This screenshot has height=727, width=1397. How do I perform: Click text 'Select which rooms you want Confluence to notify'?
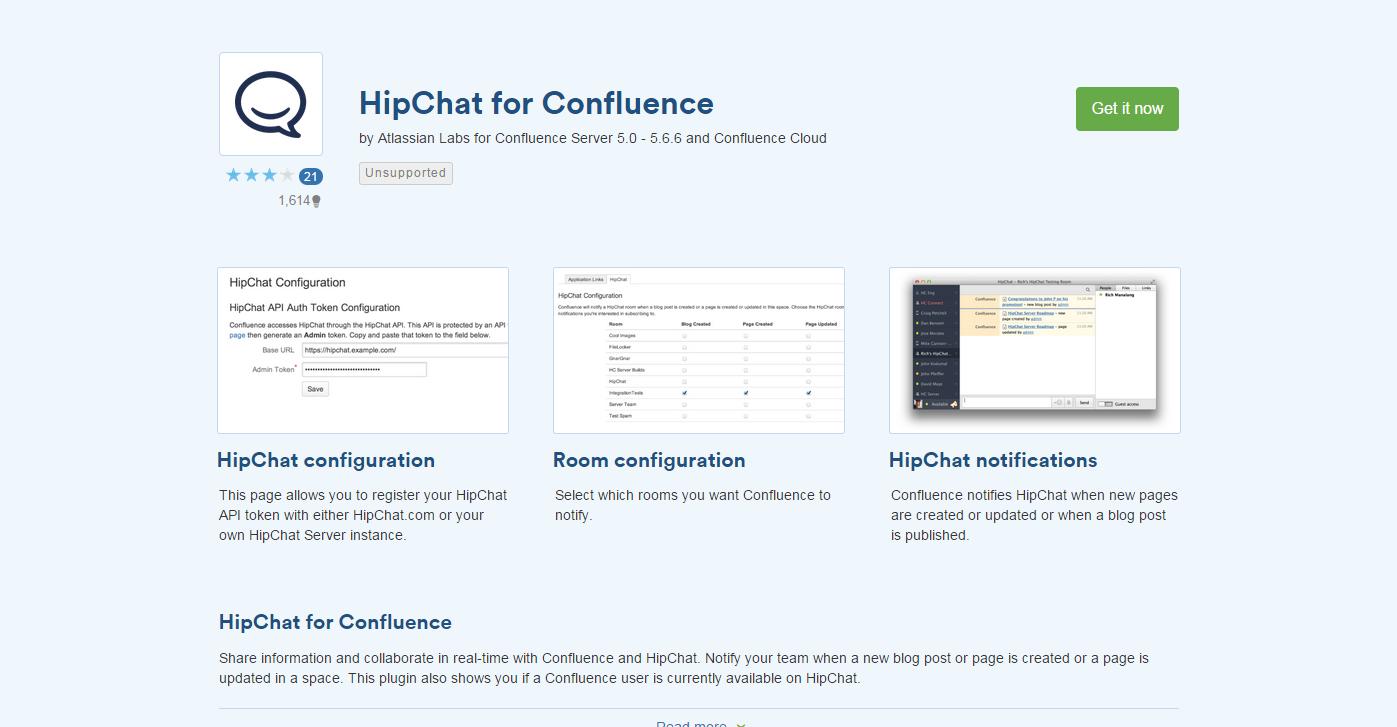point(693,505)
